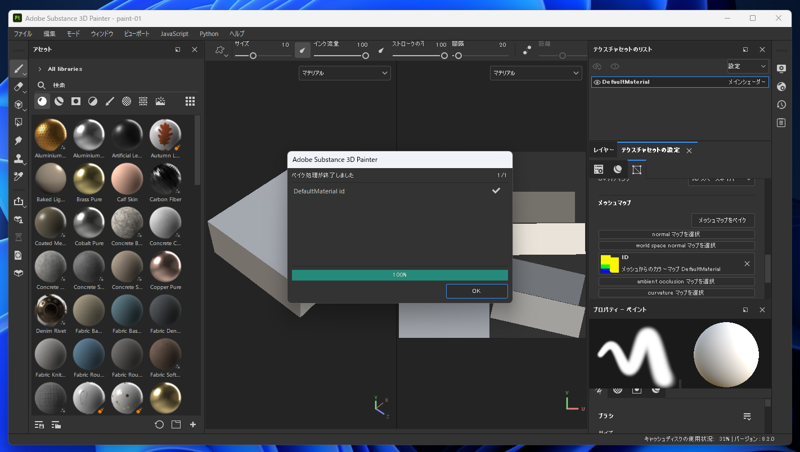
Task: Select the Clone stamp tool
Action: tap(18, 159)
